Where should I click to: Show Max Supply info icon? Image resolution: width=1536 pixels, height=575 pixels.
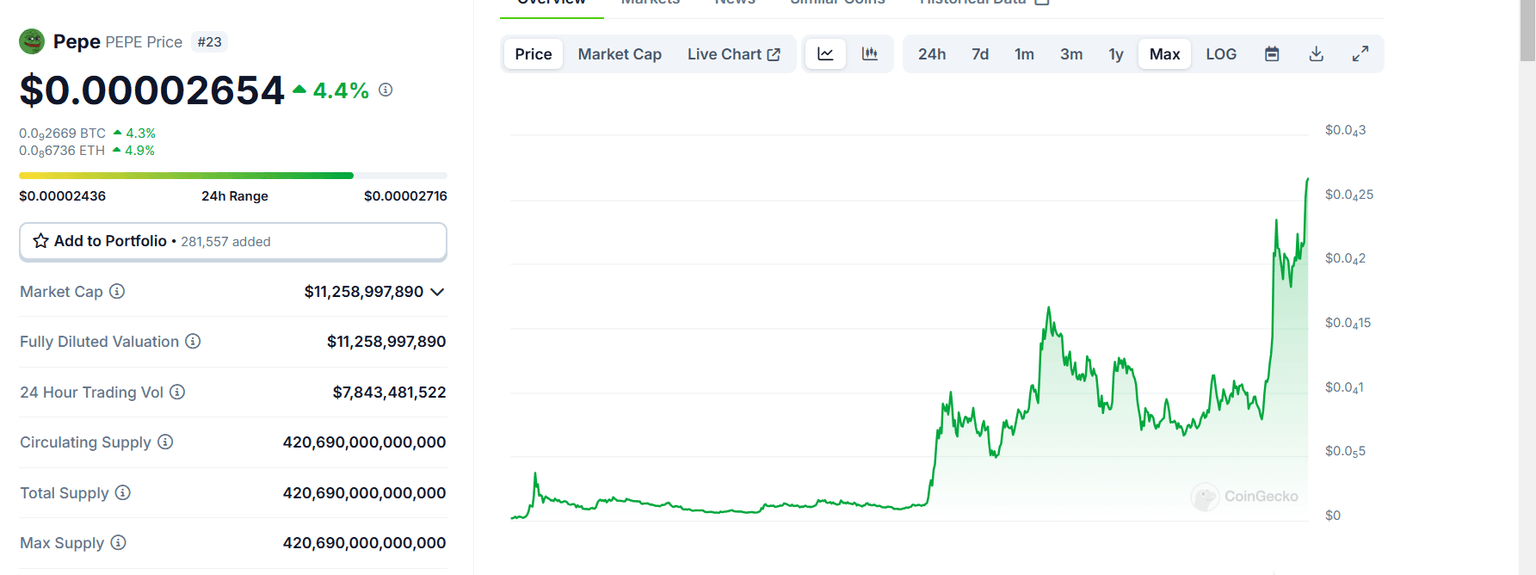(118, 543)
